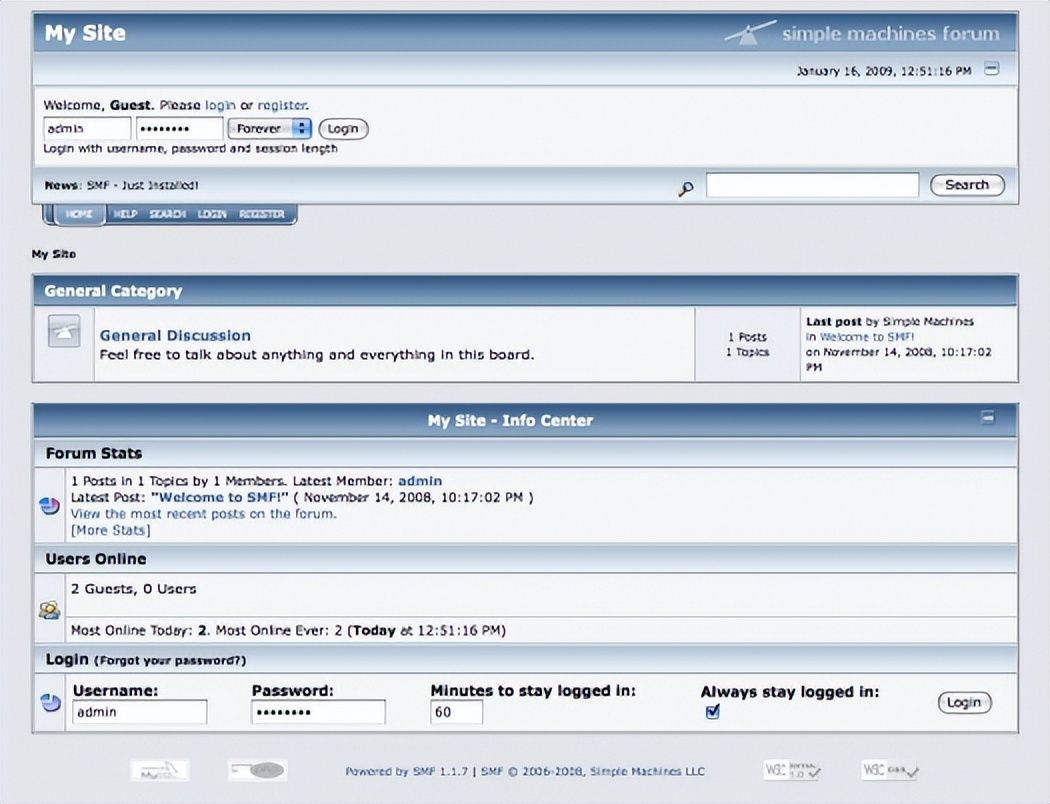Screen dimensions: 1050x804
Task: Open the Powered by SMF 1.1.7 link
Action: click(x=406, y=771)
